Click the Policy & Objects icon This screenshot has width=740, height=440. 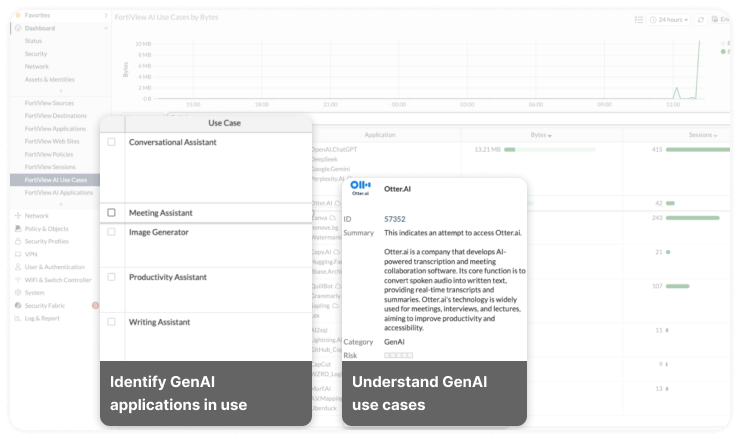click(x=18, y=228)
